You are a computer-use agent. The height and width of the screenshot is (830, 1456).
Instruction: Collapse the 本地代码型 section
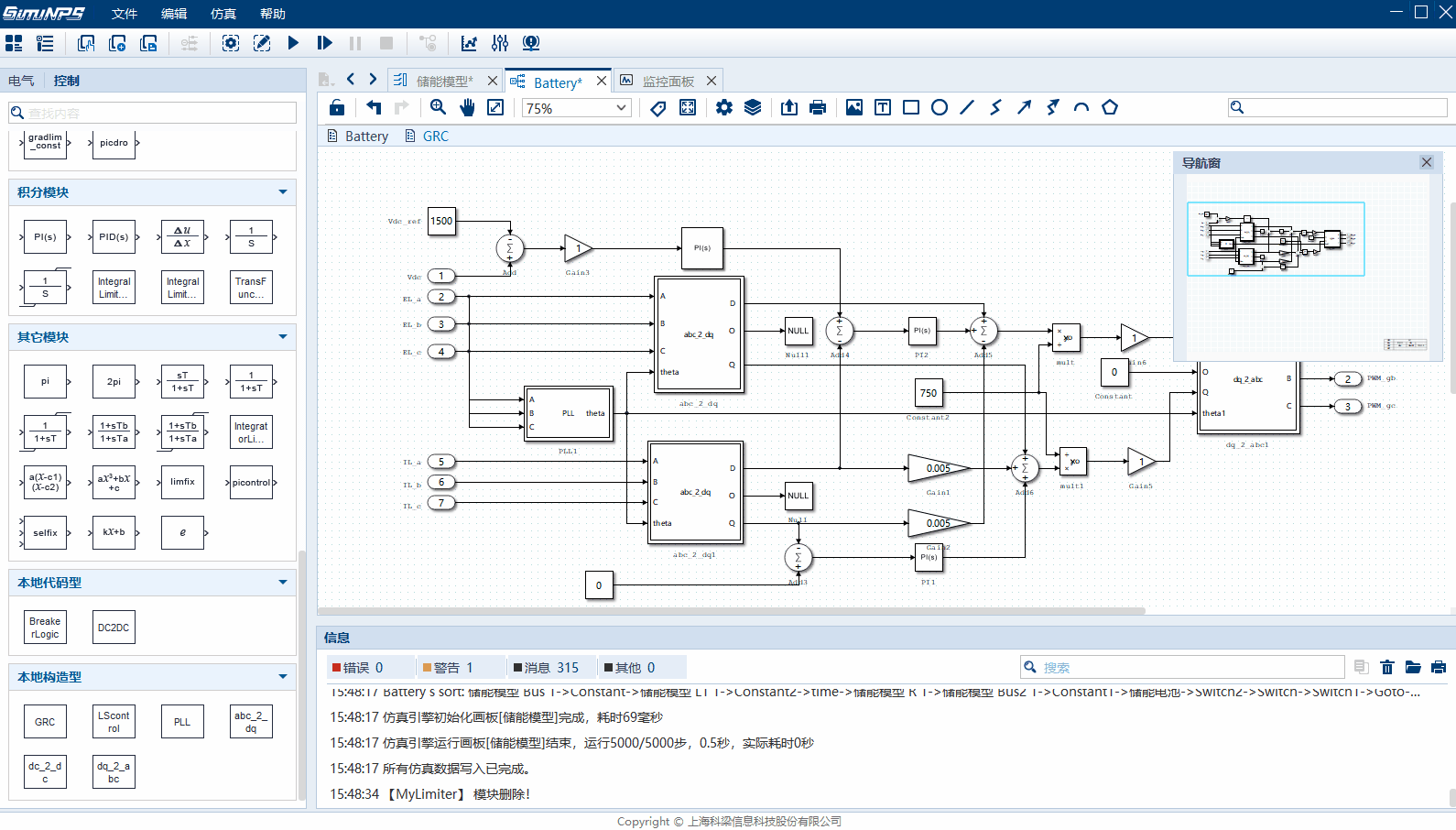[x=282, y=583]
